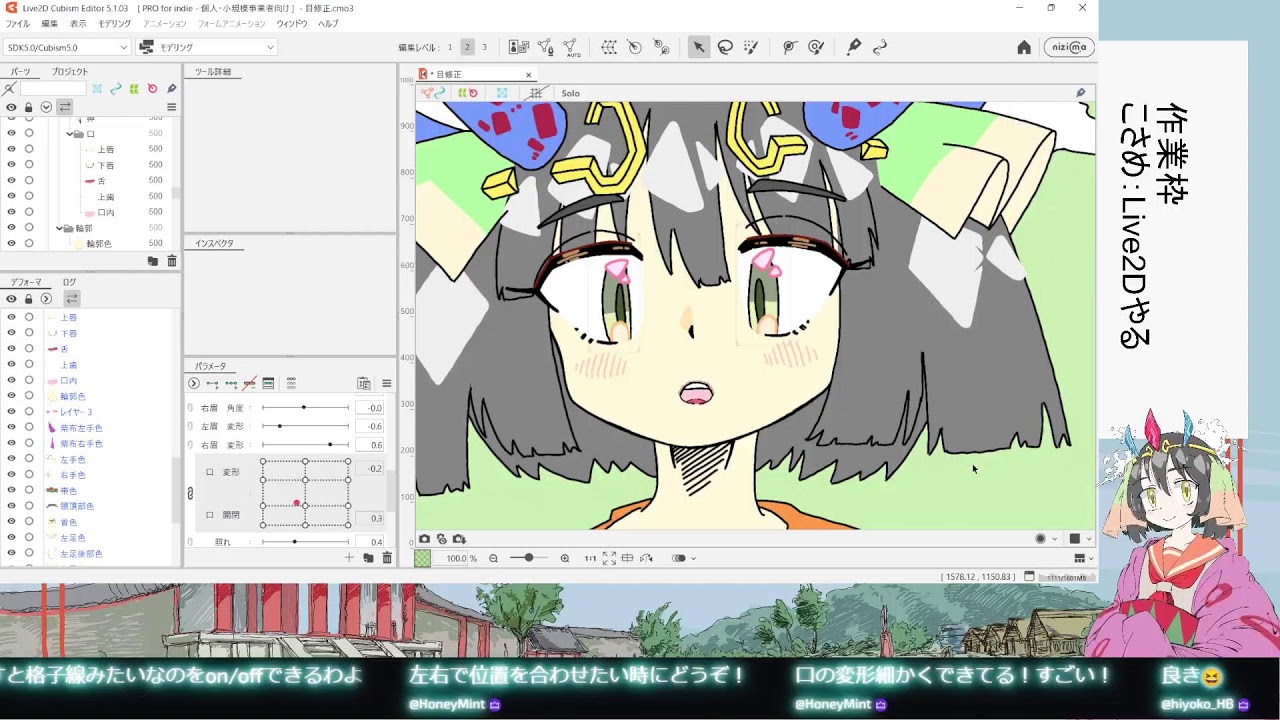Add a new parameter with plus icon
The height and width of the screenshot is (720, 1280).
click(349, 558)
